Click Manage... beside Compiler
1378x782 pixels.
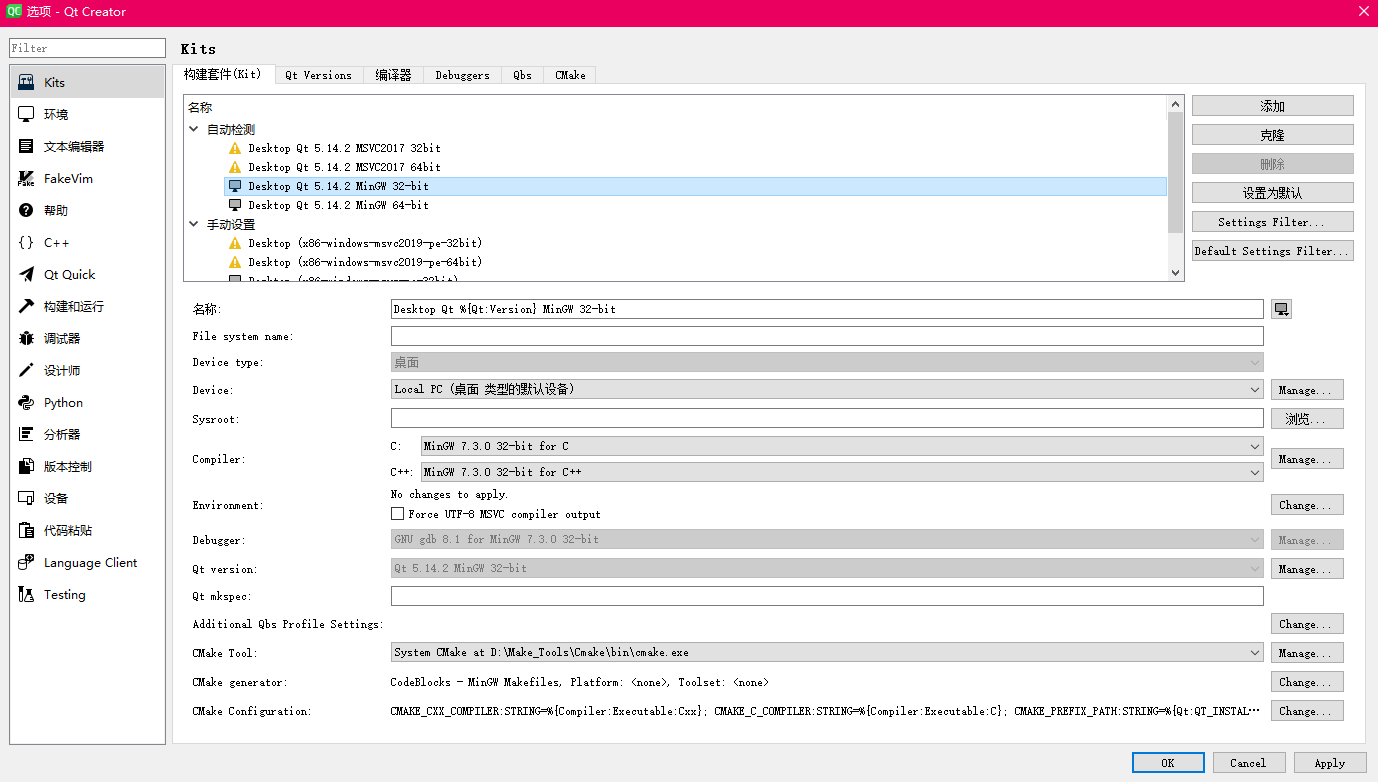point(1307,459)
